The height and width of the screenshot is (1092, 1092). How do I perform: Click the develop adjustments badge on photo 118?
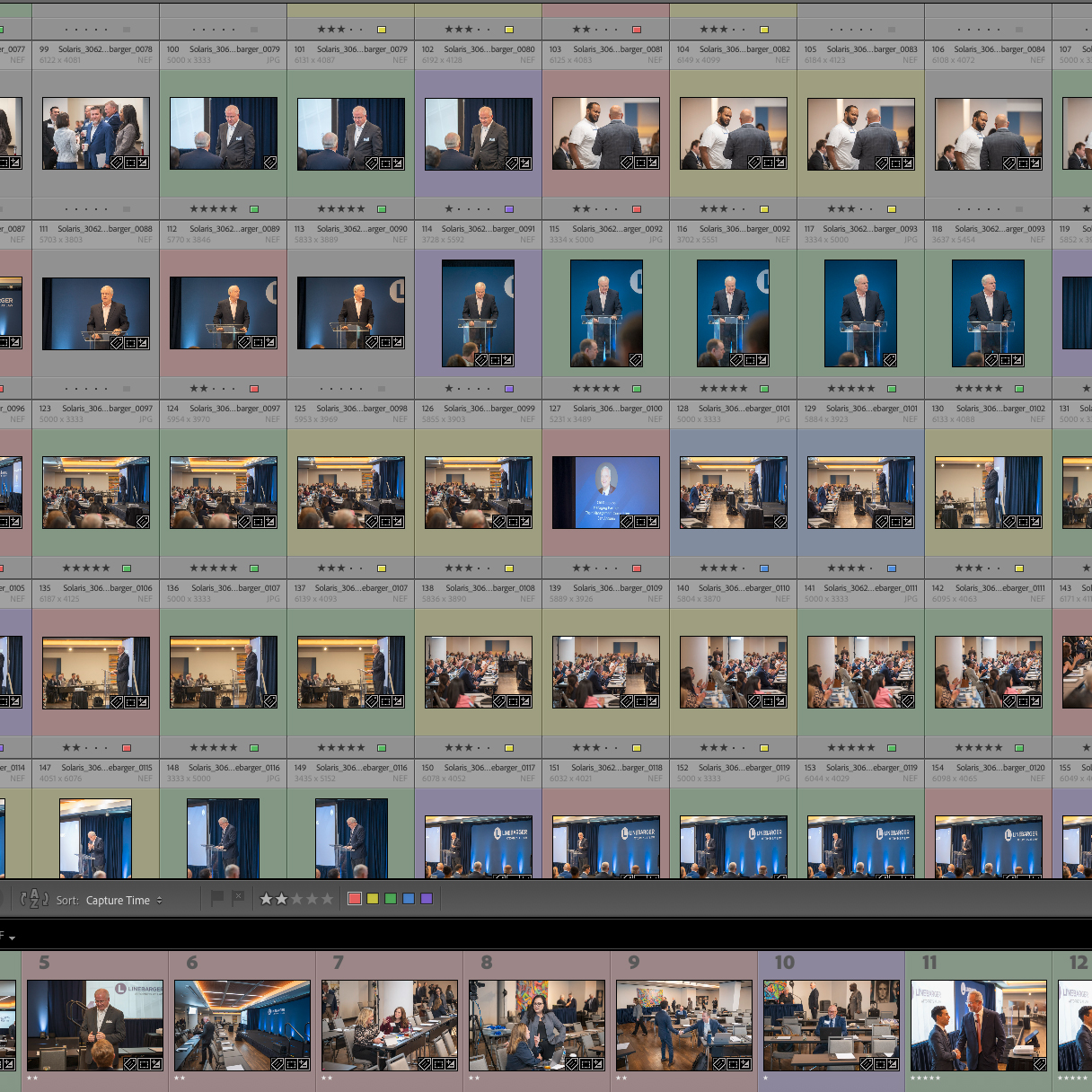[x=1017, y=360]
